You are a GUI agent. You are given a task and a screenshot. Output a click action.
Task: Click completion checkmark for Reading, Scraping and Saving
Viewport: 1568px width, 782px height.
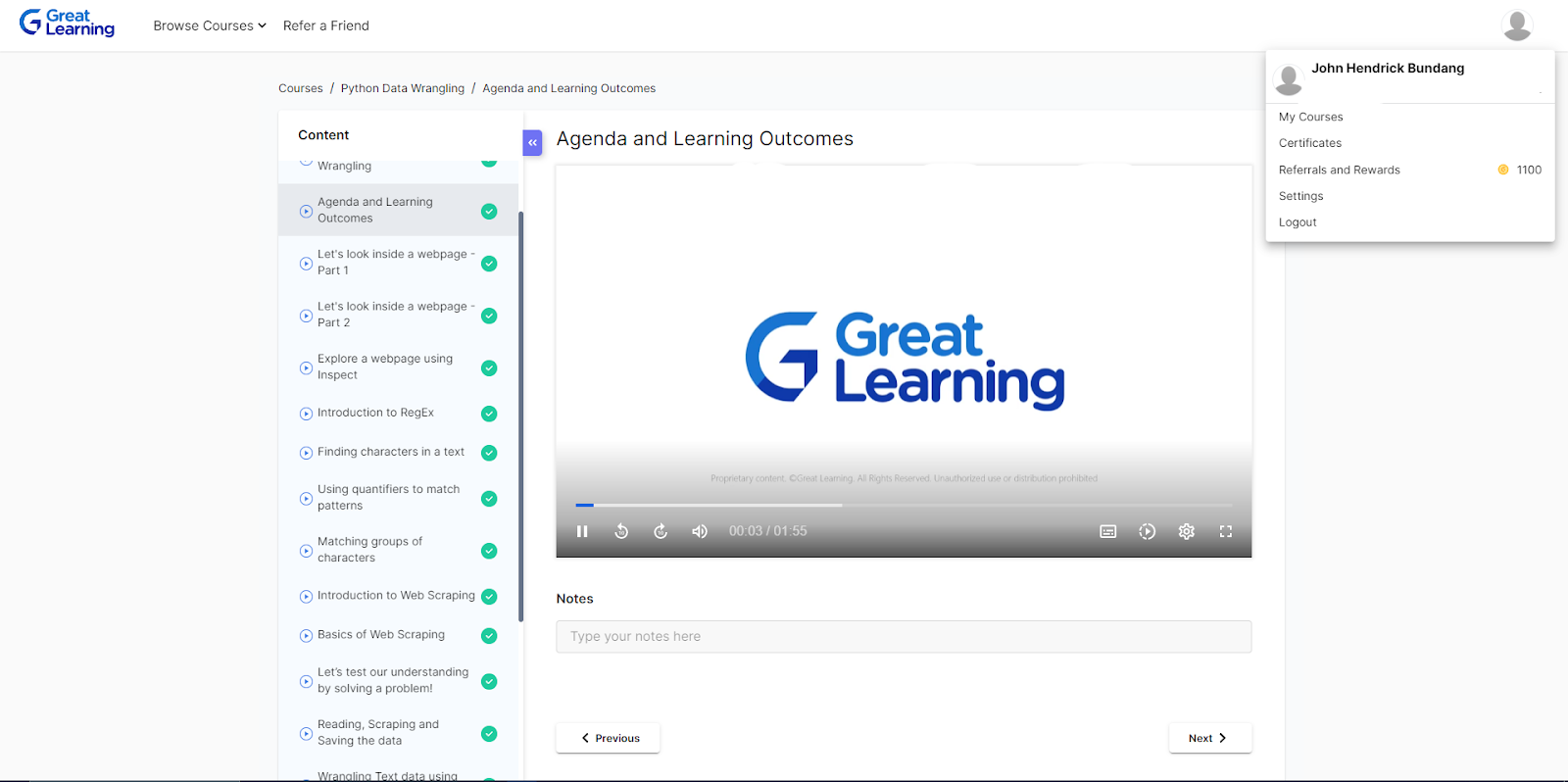(x=489, y=733)
